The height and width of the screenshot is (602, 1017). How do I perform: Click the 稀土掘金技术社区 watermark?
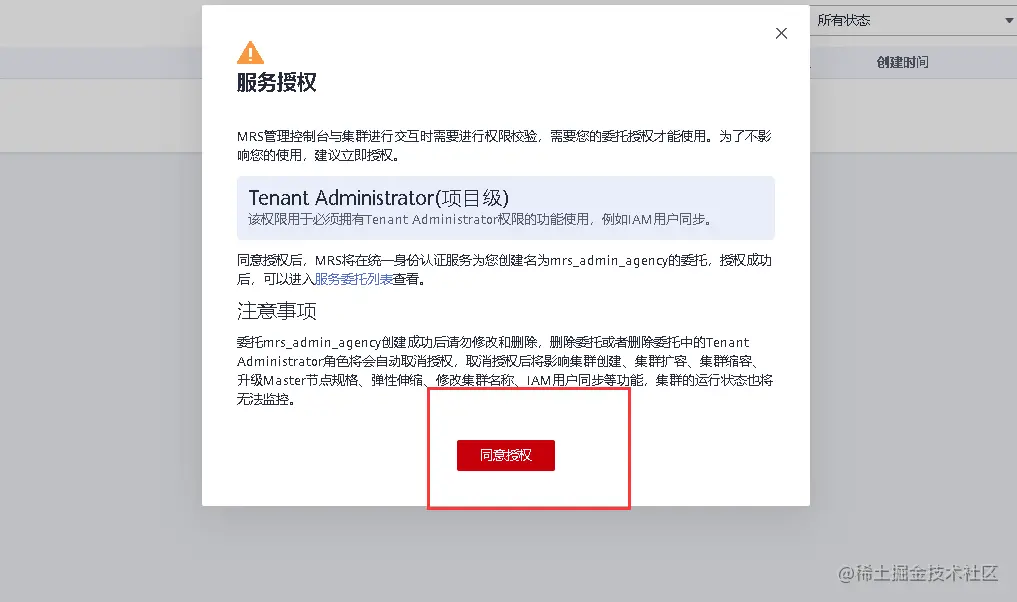tap(918, 573)
